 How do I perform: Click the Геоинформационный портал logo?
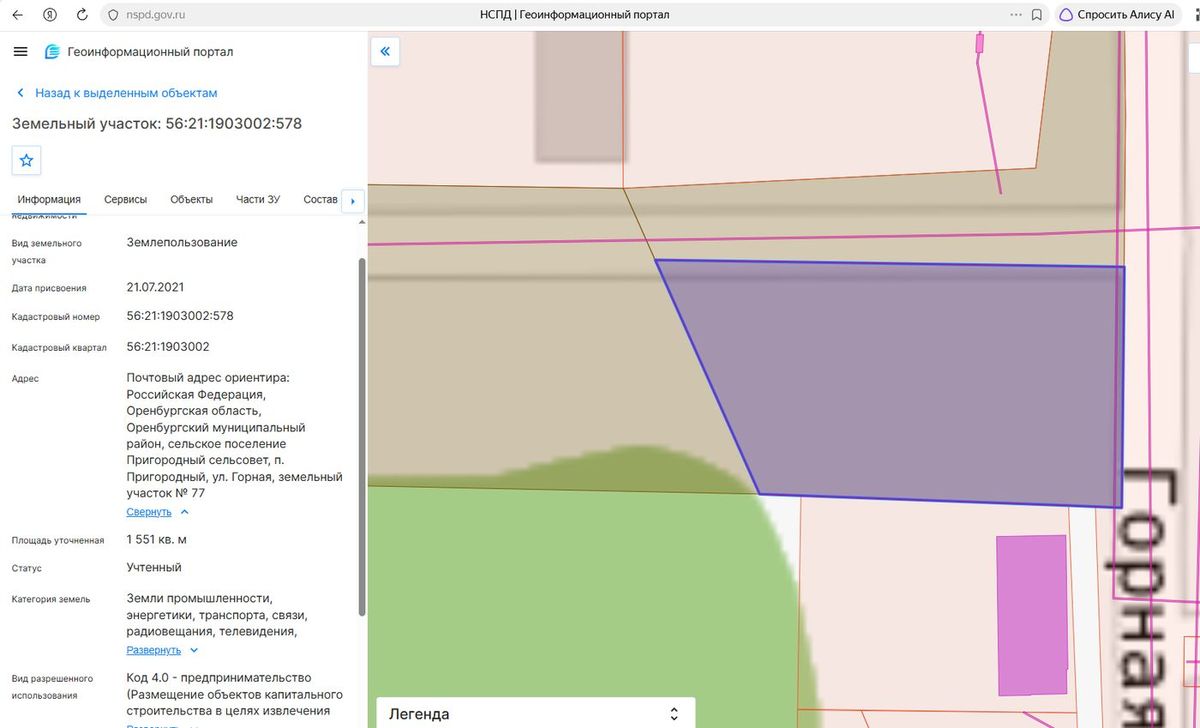[139, 52]
